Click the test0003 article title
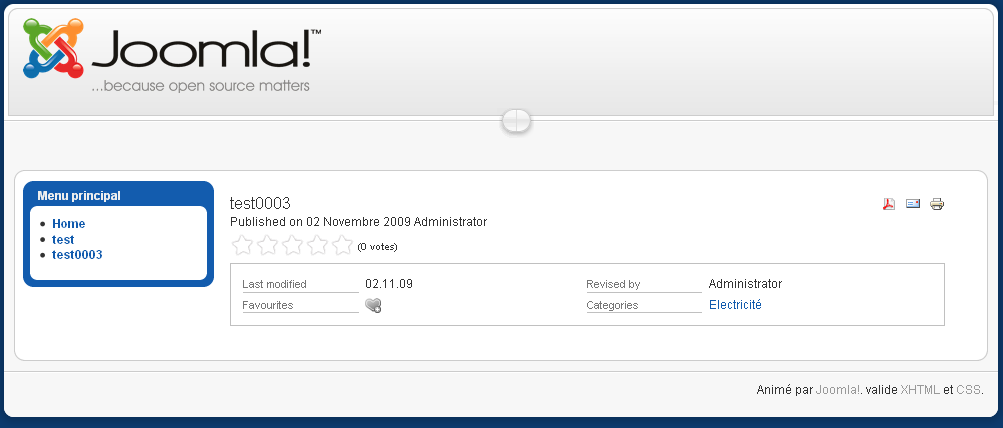The height and width of the screenshot is (428, 1003). tap(260, 203)
